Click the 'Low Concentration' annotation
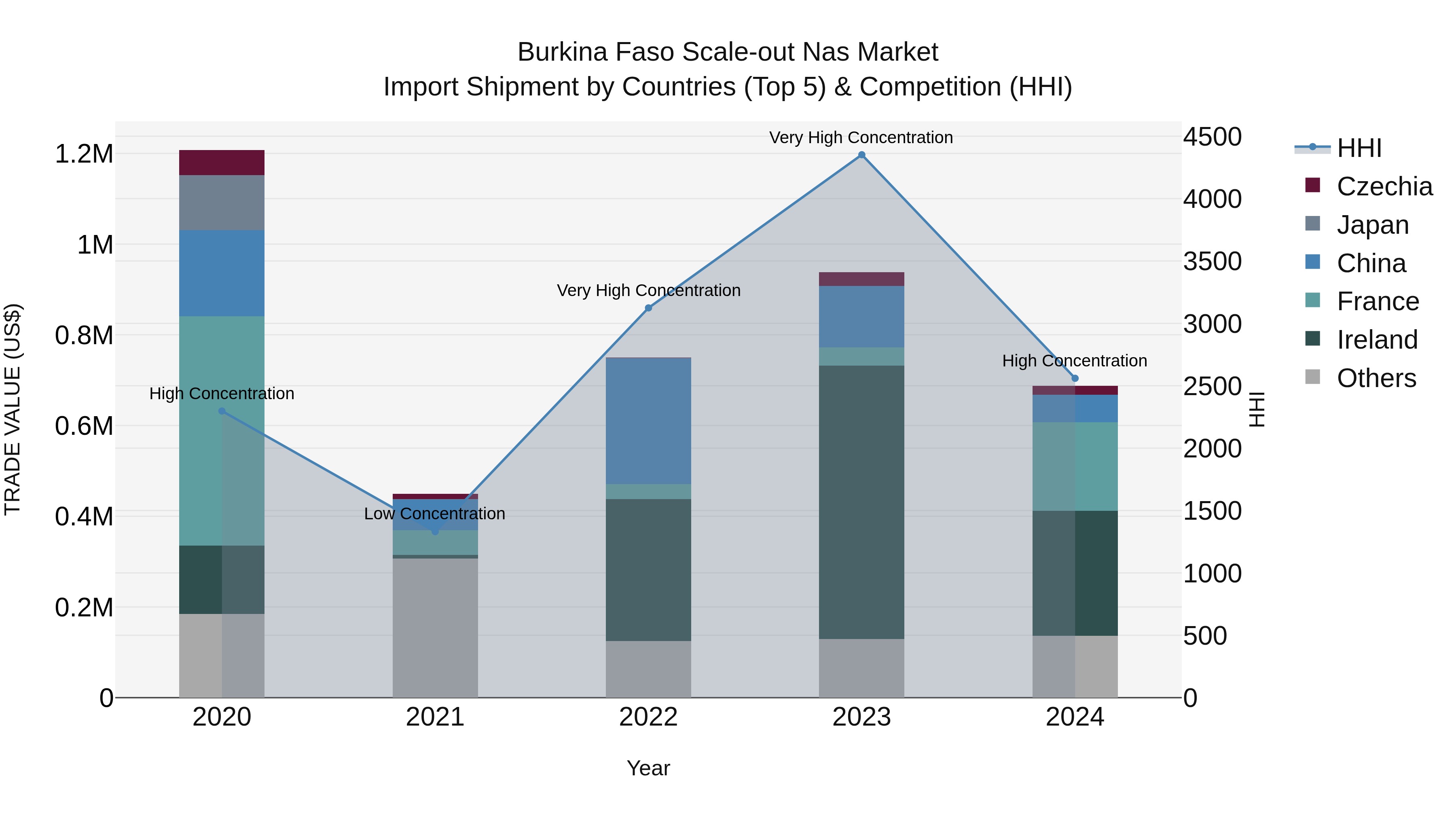Screen dimensions: 1456x819 tap(435, 514)
